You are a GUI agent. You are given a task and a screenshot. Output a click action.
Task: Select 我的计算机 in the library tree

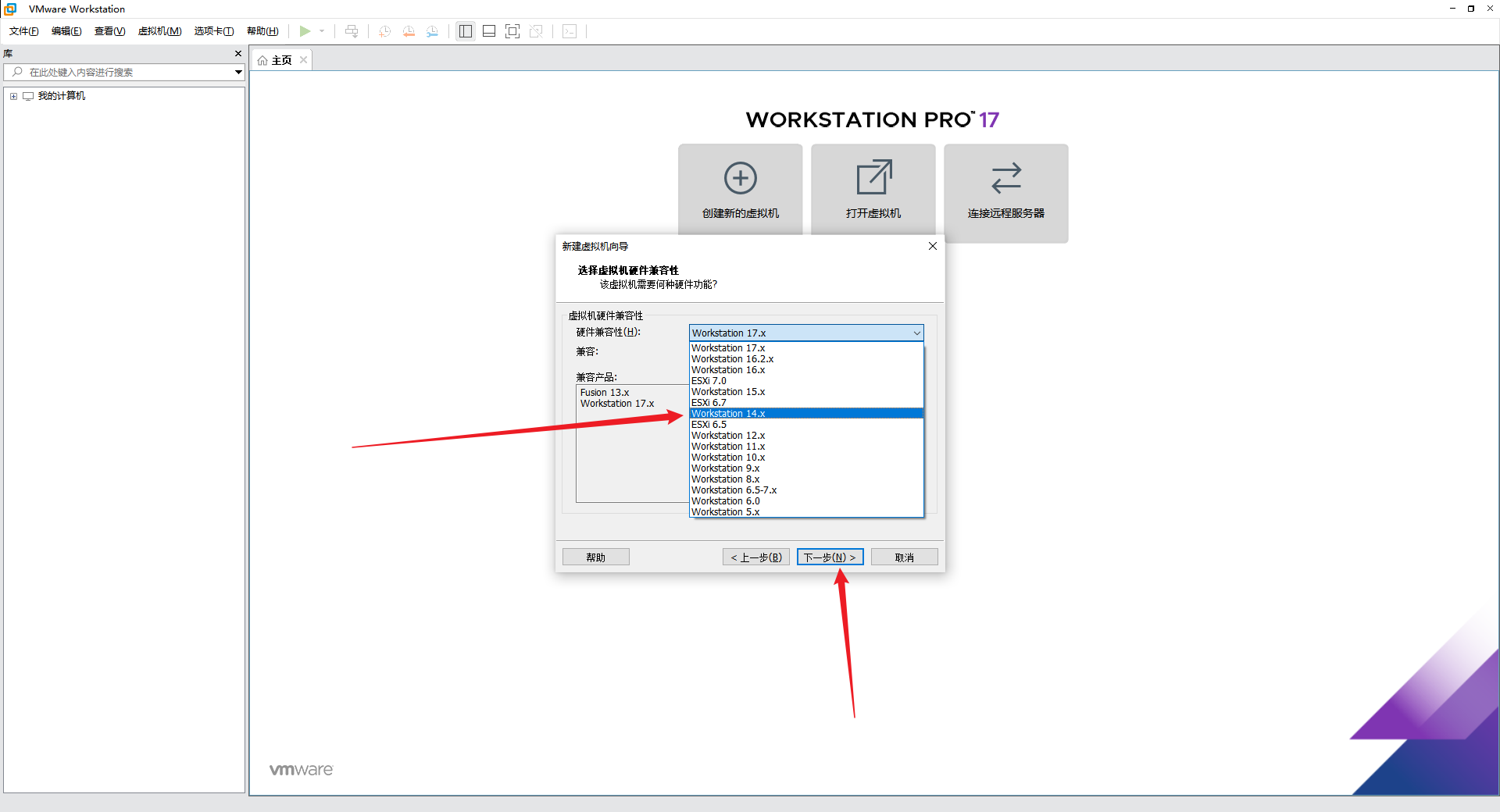pos(62,96)
